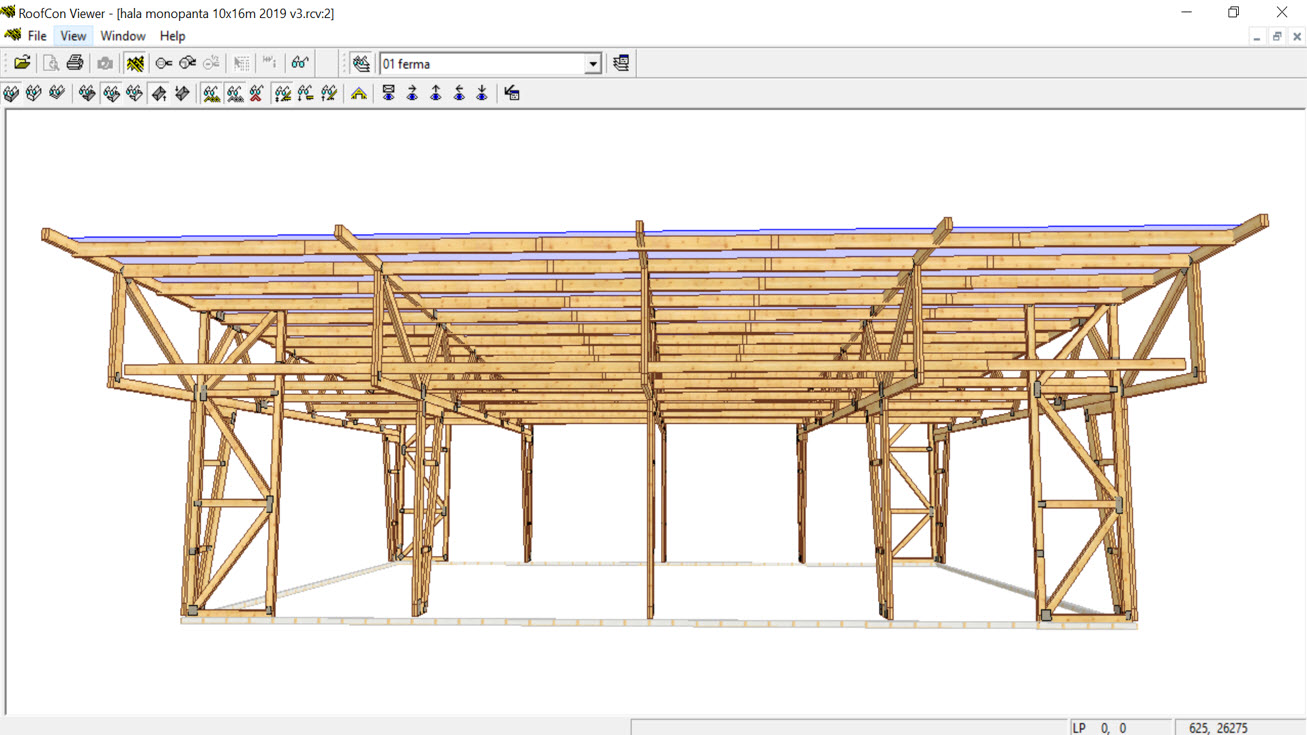Click the Open file folder icon
This screenshot has width=1307, height=735.
22,63
